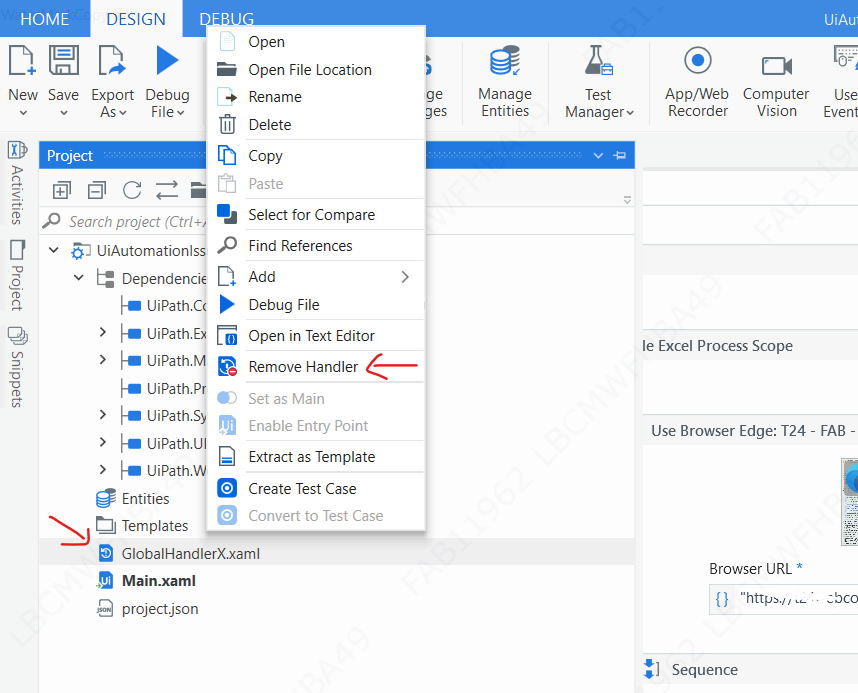Viewport: 858px width, 693px height.
Task: Switch to the DESIGN ribbon tab
Action: (136, 19)
